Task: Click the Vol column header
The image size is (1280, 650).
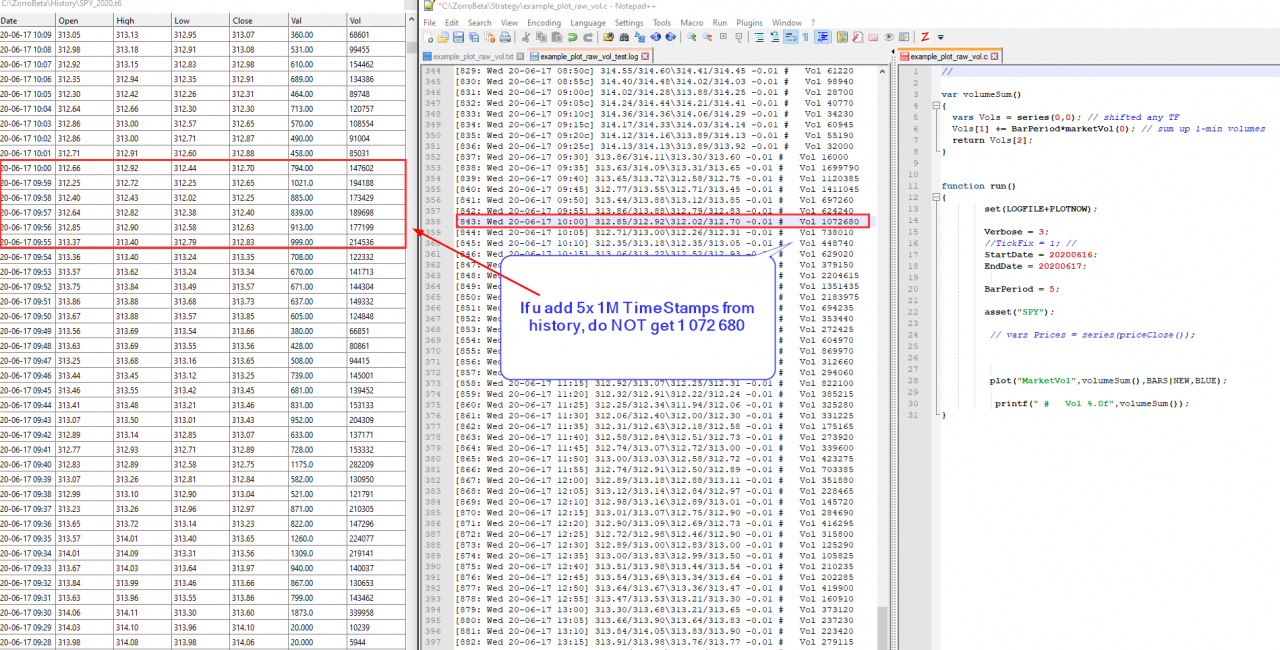Action: click(x=356, y=20)
